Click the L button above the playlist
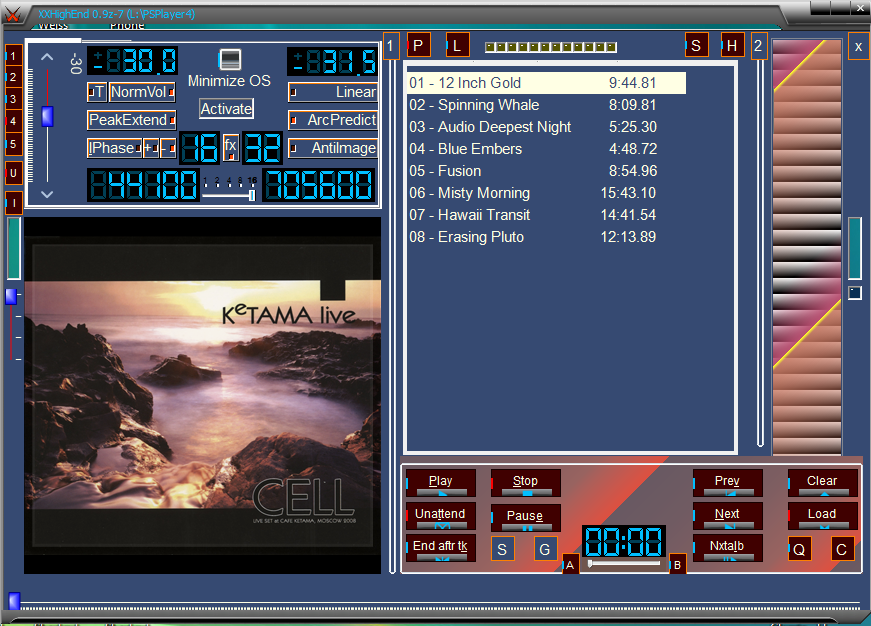The image size is (871, 626). [x=457, y=46]
